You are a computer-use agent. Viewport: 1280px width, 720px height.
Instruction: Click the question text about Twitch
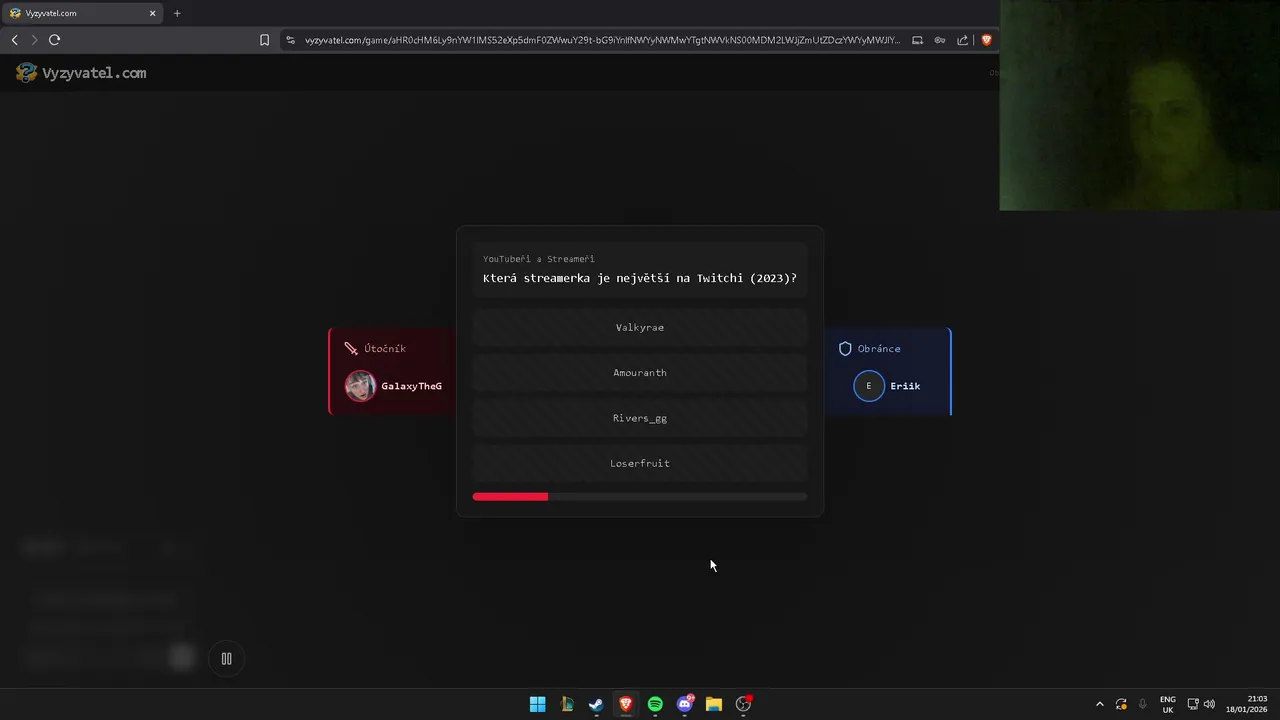click(640, 278)
